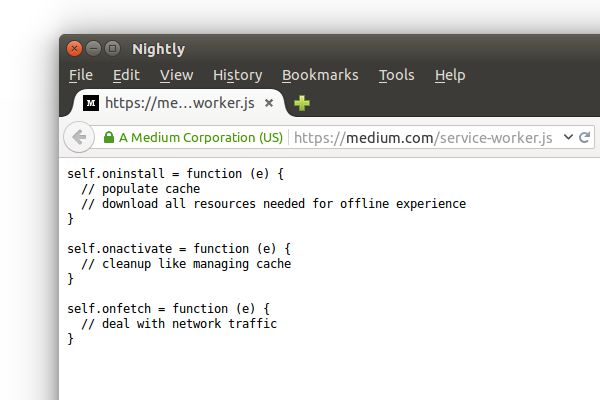Click the green padlock security icon

pos(109,137)
